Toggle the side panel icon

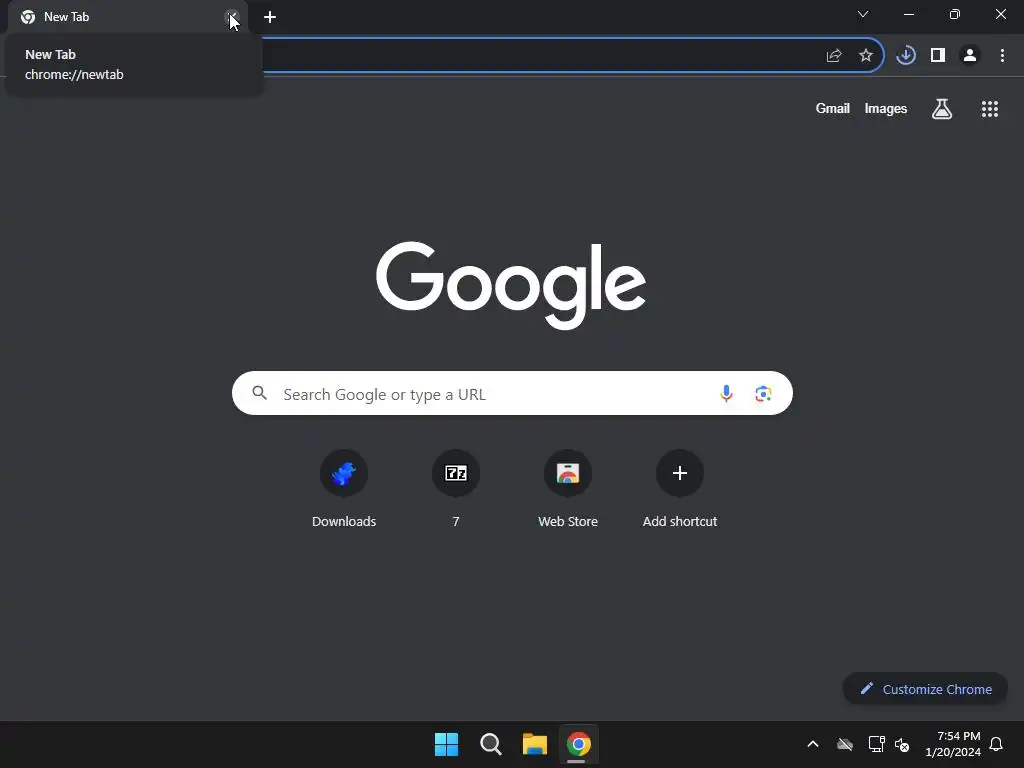tap(938, 56)
